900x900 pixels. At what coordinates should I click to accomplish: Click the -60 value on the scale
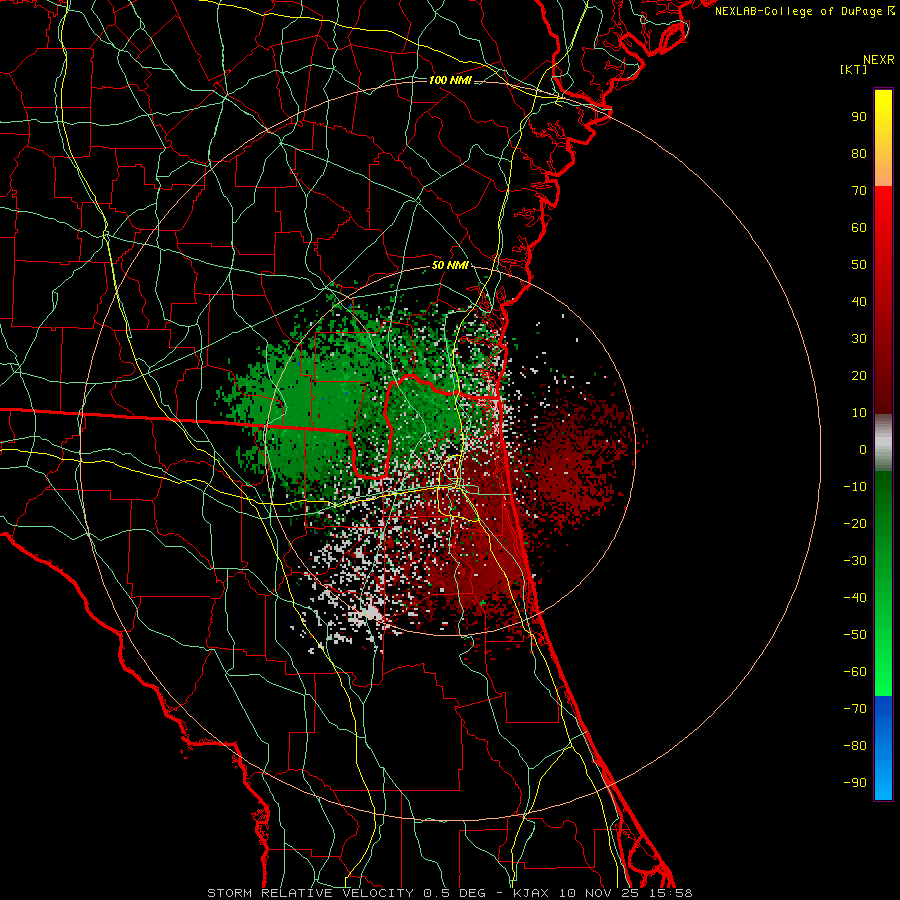tap(855, 672)
